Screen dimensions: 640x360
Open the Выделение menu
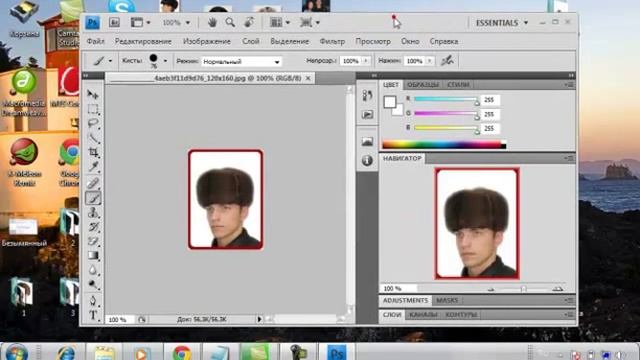click(289, 42)
